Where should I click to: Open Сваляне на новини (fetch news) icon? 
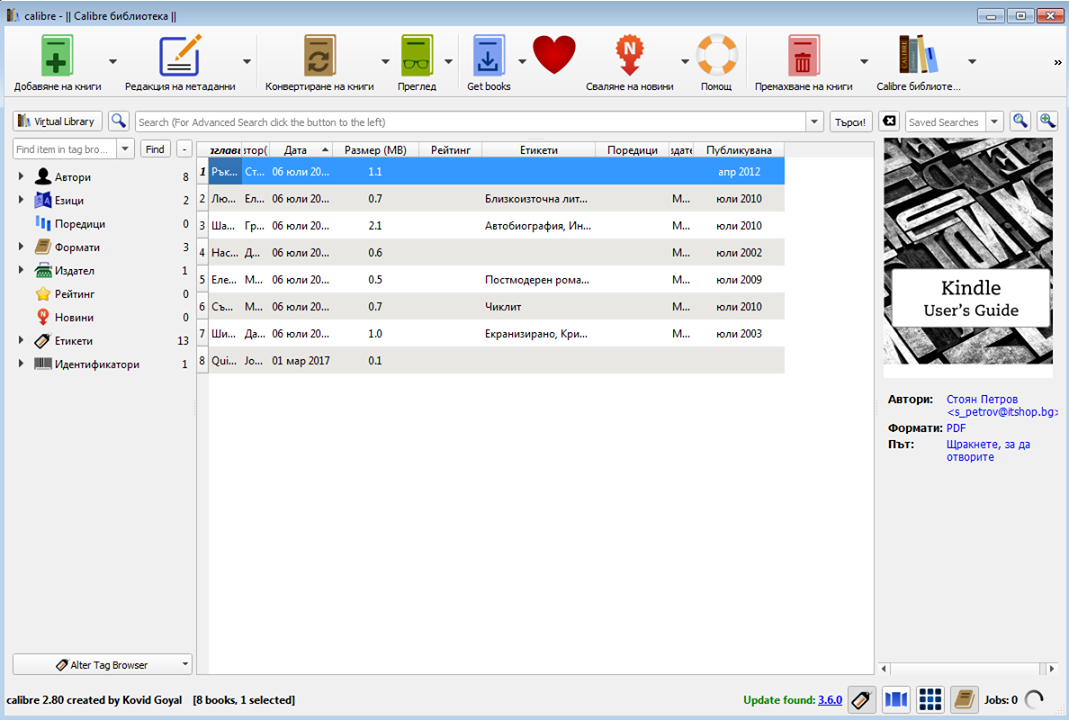click(629, 56)
